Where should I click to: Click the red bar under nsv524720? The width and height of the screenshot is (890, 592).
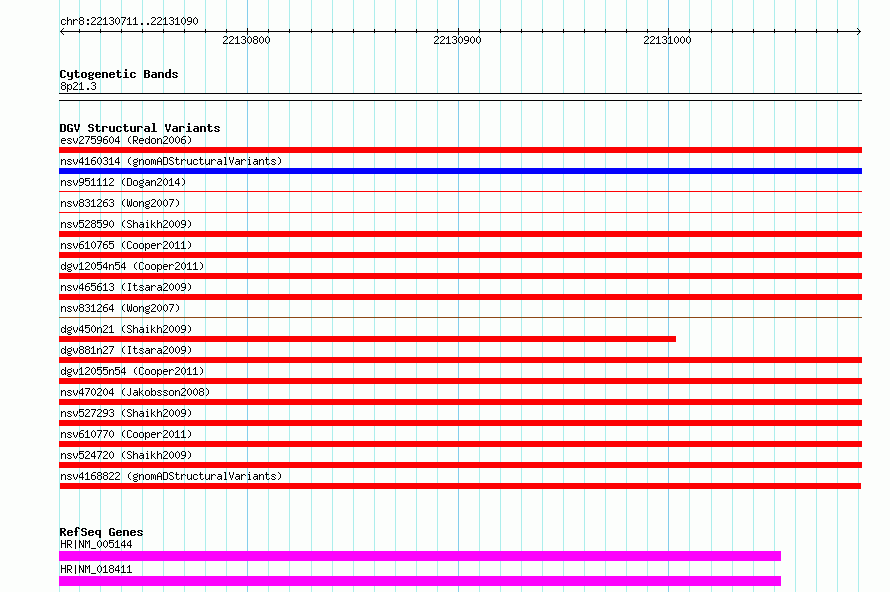pos(460,465)
